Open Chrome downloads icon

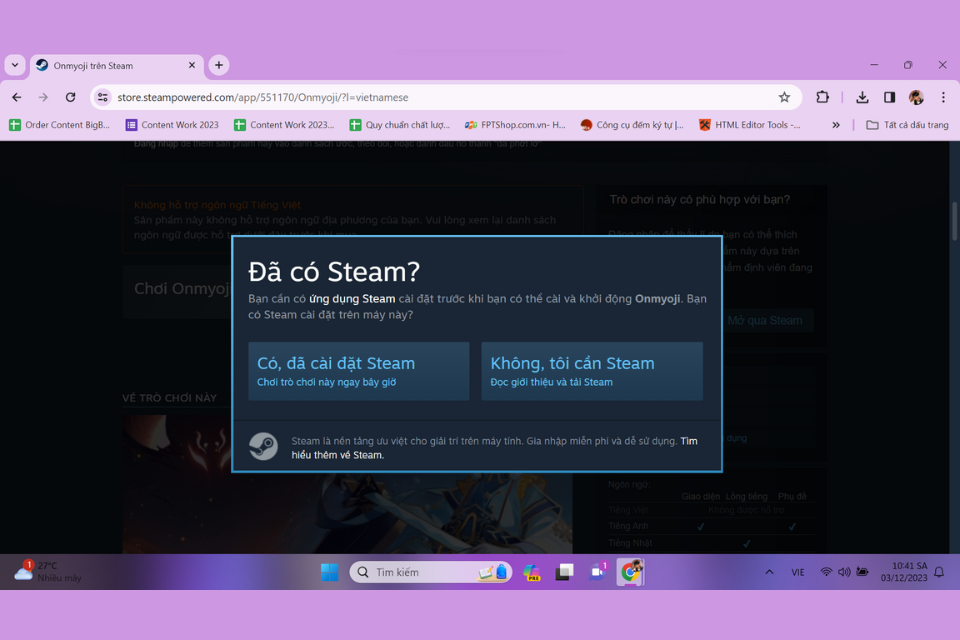click(x=862, y=97)
